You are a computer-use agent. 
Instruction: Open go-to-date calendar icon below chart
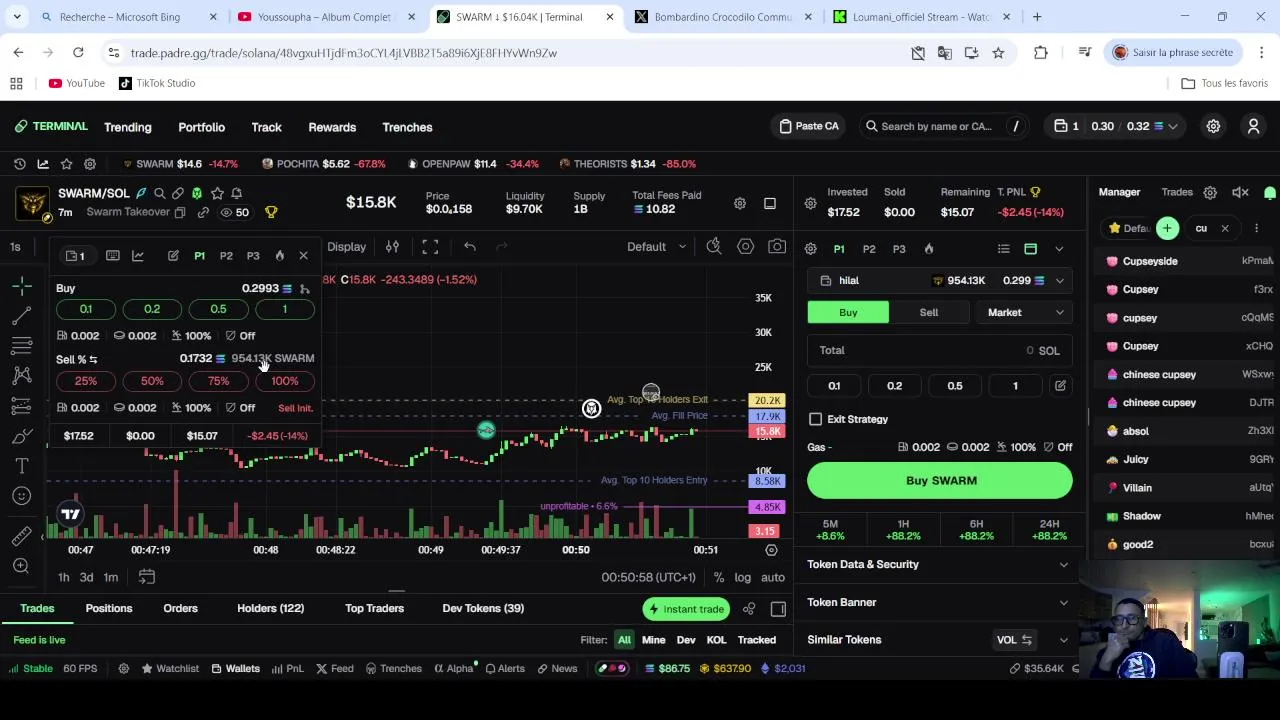(x=146, y=577)
